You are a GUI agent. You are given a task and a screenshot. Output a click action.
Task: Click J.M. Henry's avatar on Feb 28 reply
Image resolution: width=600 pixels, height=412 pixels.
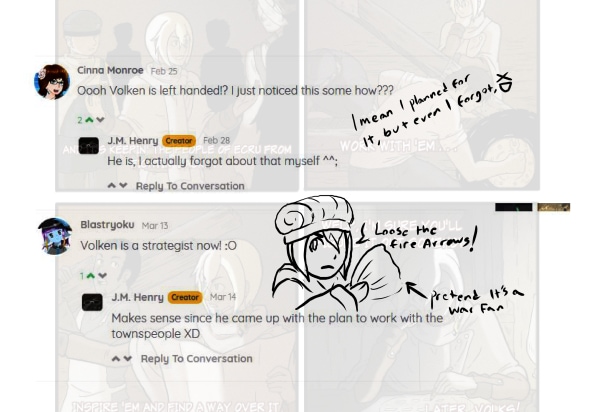coord(89,146)
